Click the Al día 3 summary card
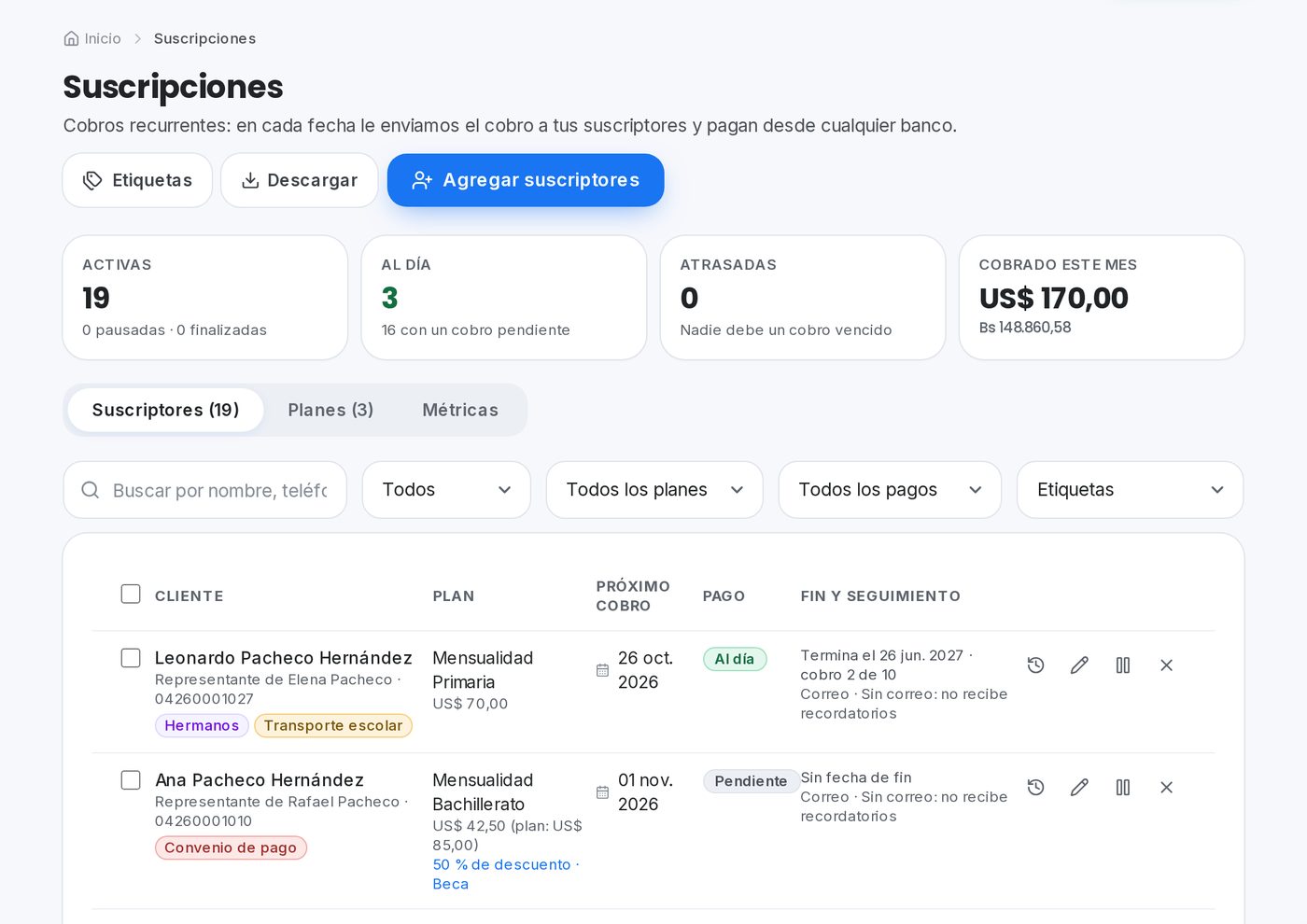The image size is (1307, 924). [504, 298]
